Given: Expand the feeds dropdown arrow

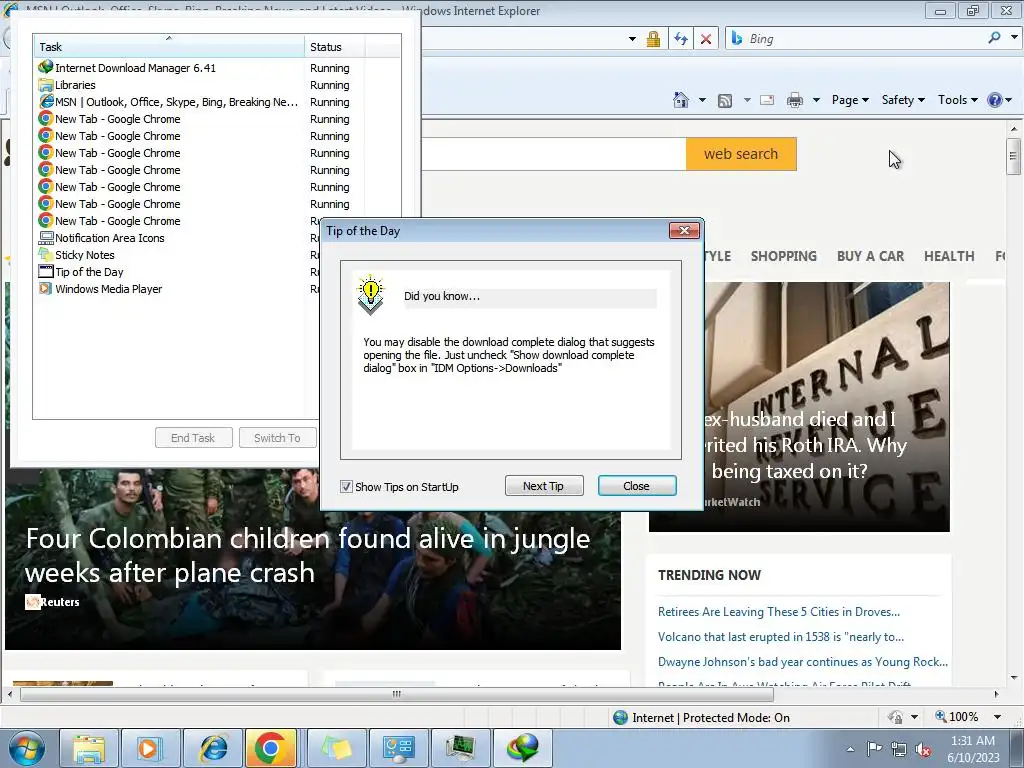Looking at the screenshot, I should (746, 100).
